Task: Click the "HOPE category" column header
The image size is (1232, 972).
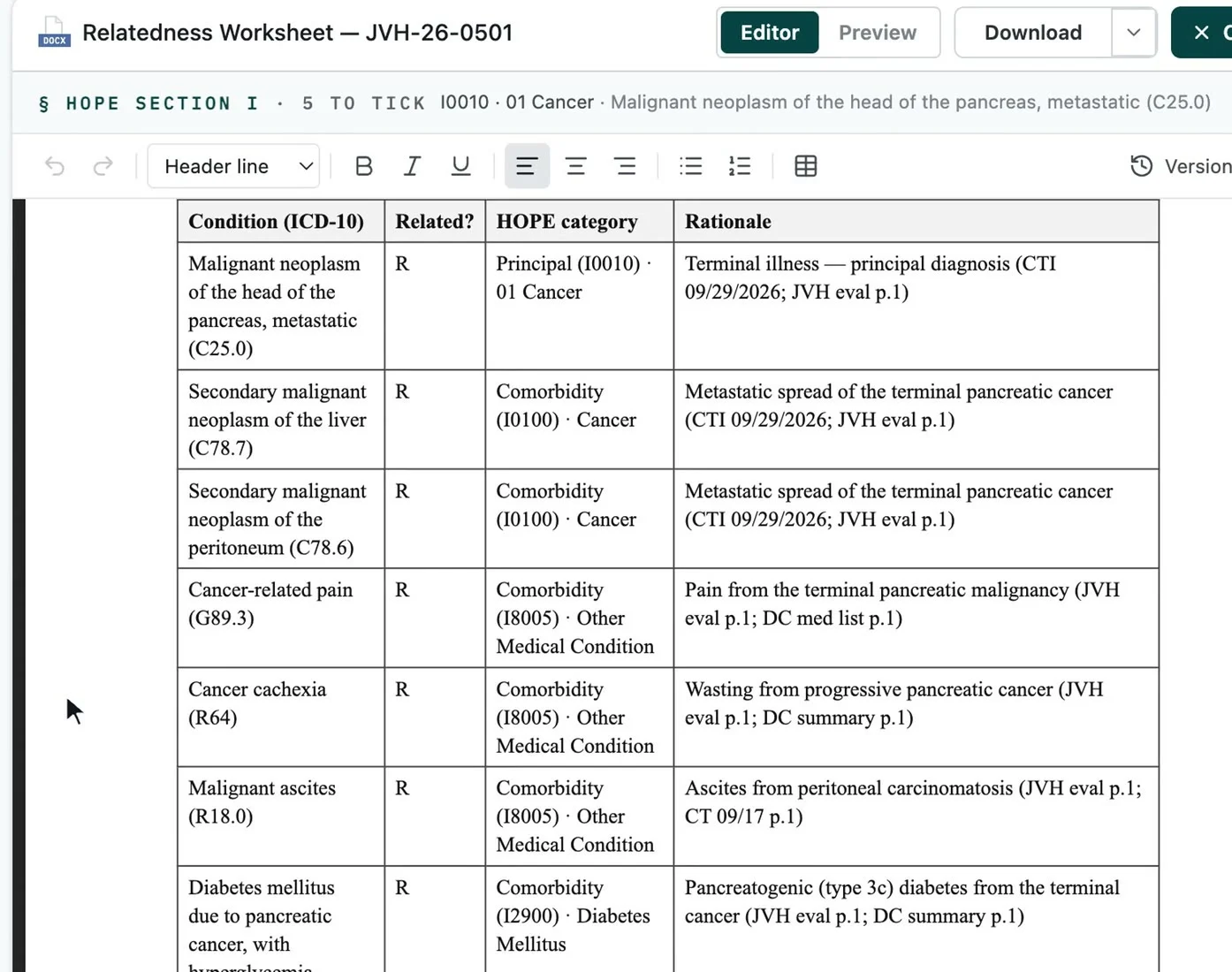Action: pyautogui.click(x=579, y=221)
